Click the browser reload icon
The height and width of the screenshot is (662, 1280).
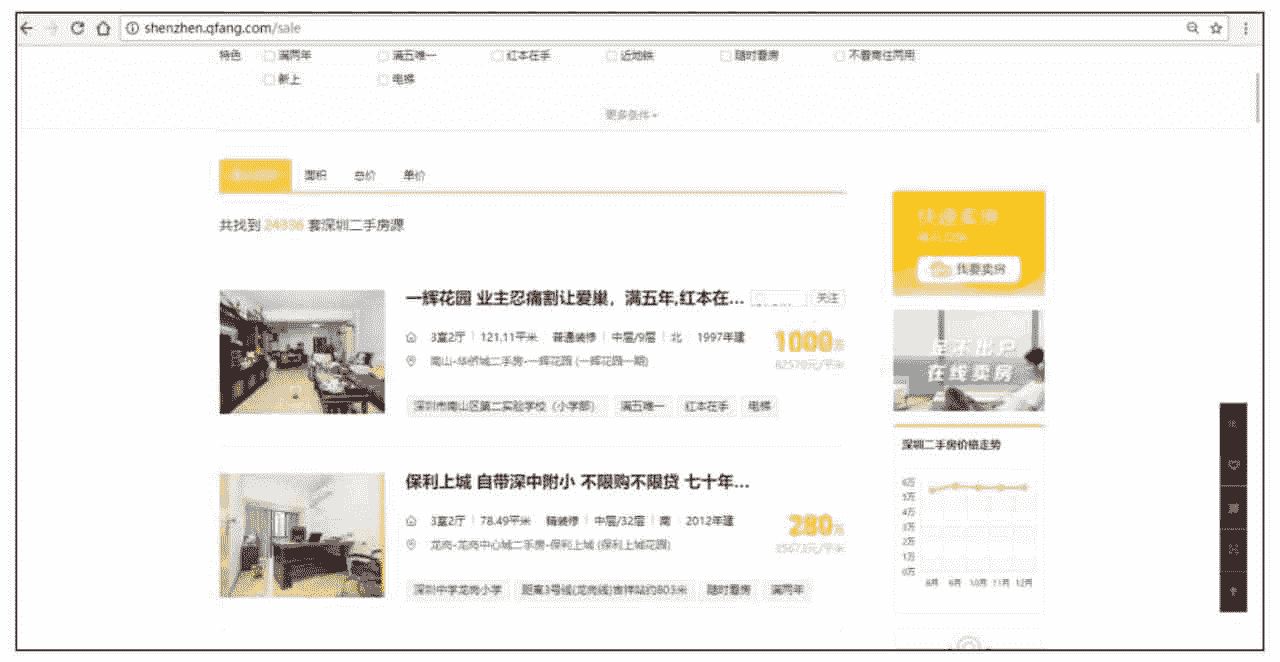77,29
